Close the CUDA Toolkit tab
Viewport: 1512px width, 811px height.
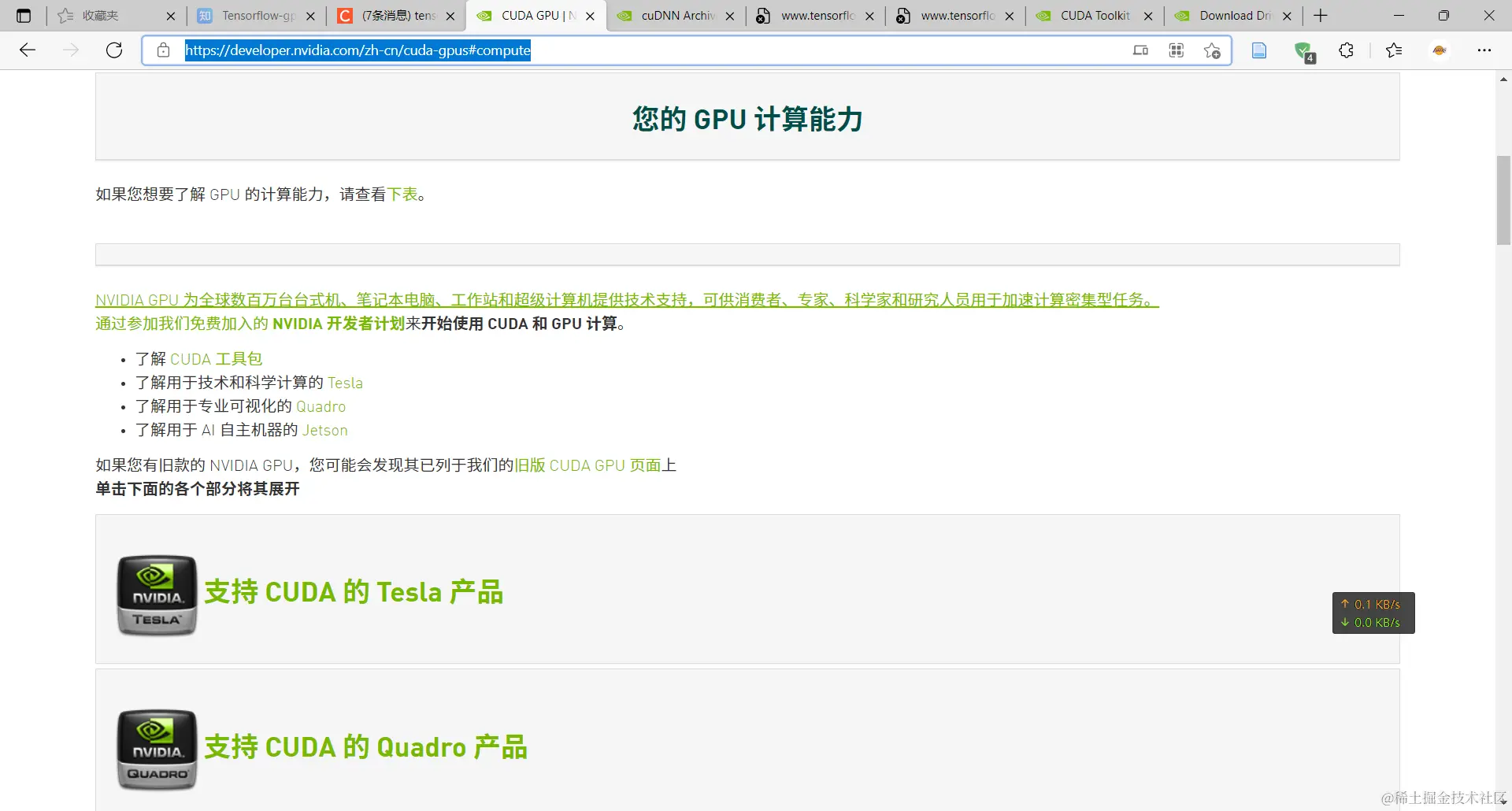[1148, 16]
